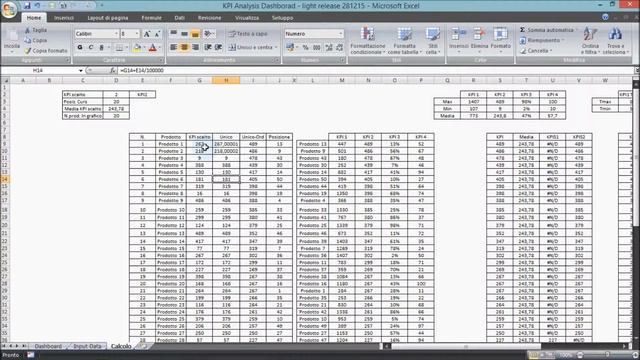Switch to the Inserisci ribbon tab

(x=64, y=18)
